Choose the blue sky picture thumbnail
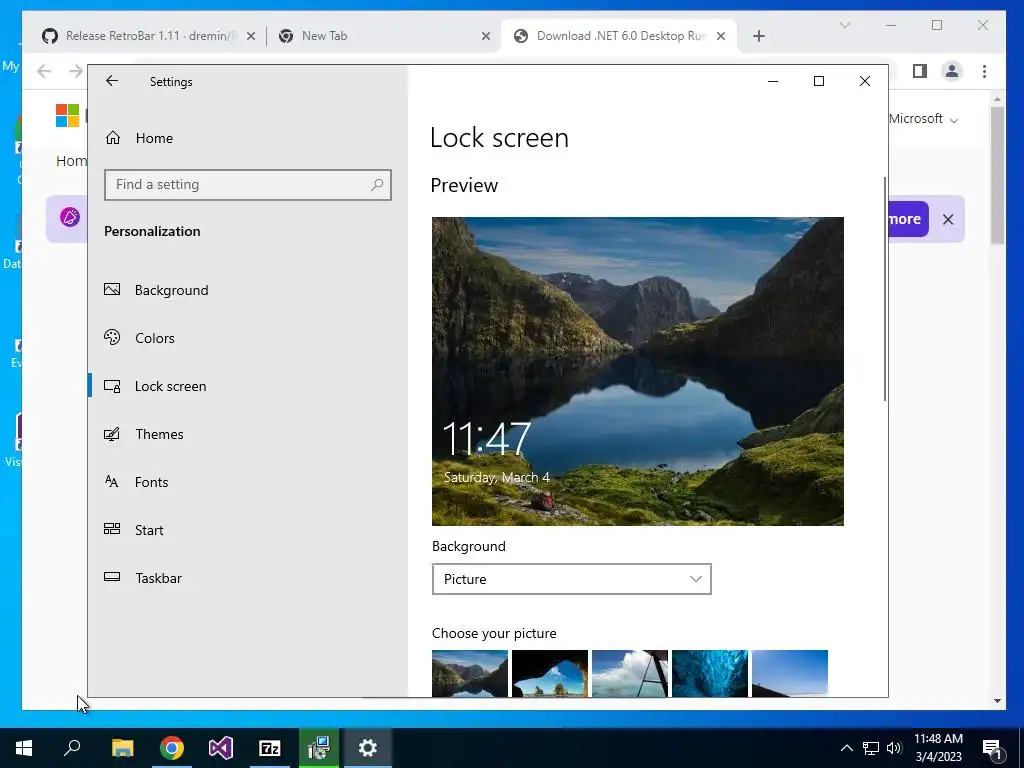The height and width of the screenshot is (768, 1024). coord(790,673)
